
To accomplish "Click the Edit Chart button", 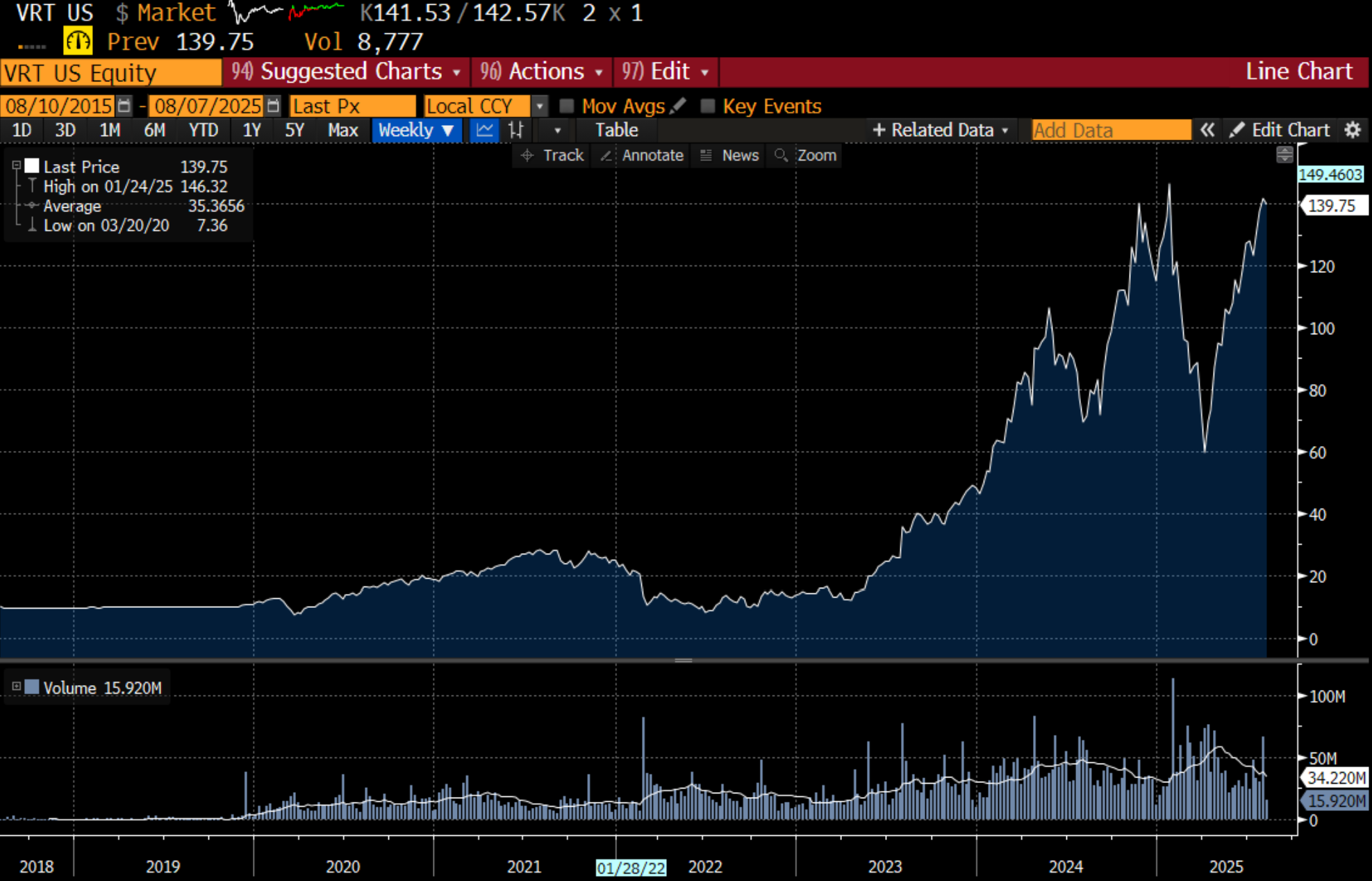I will [1280, 130].
